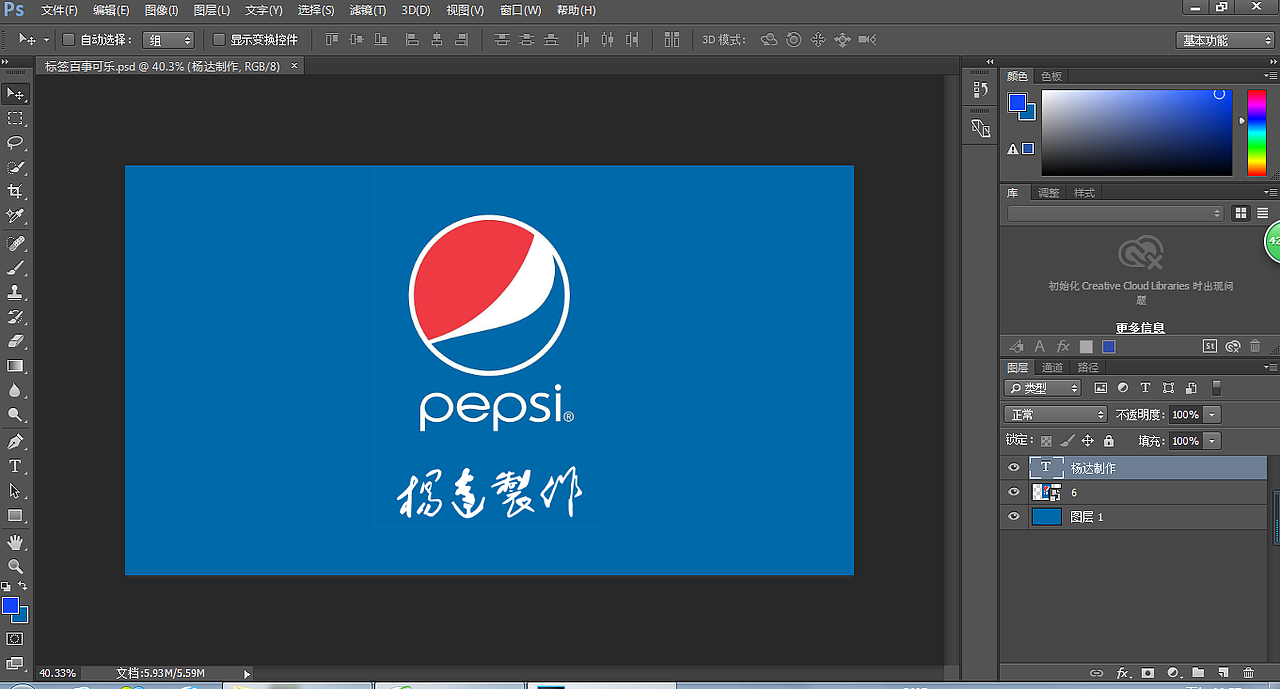Open status bar info arrow

(247, 674)
